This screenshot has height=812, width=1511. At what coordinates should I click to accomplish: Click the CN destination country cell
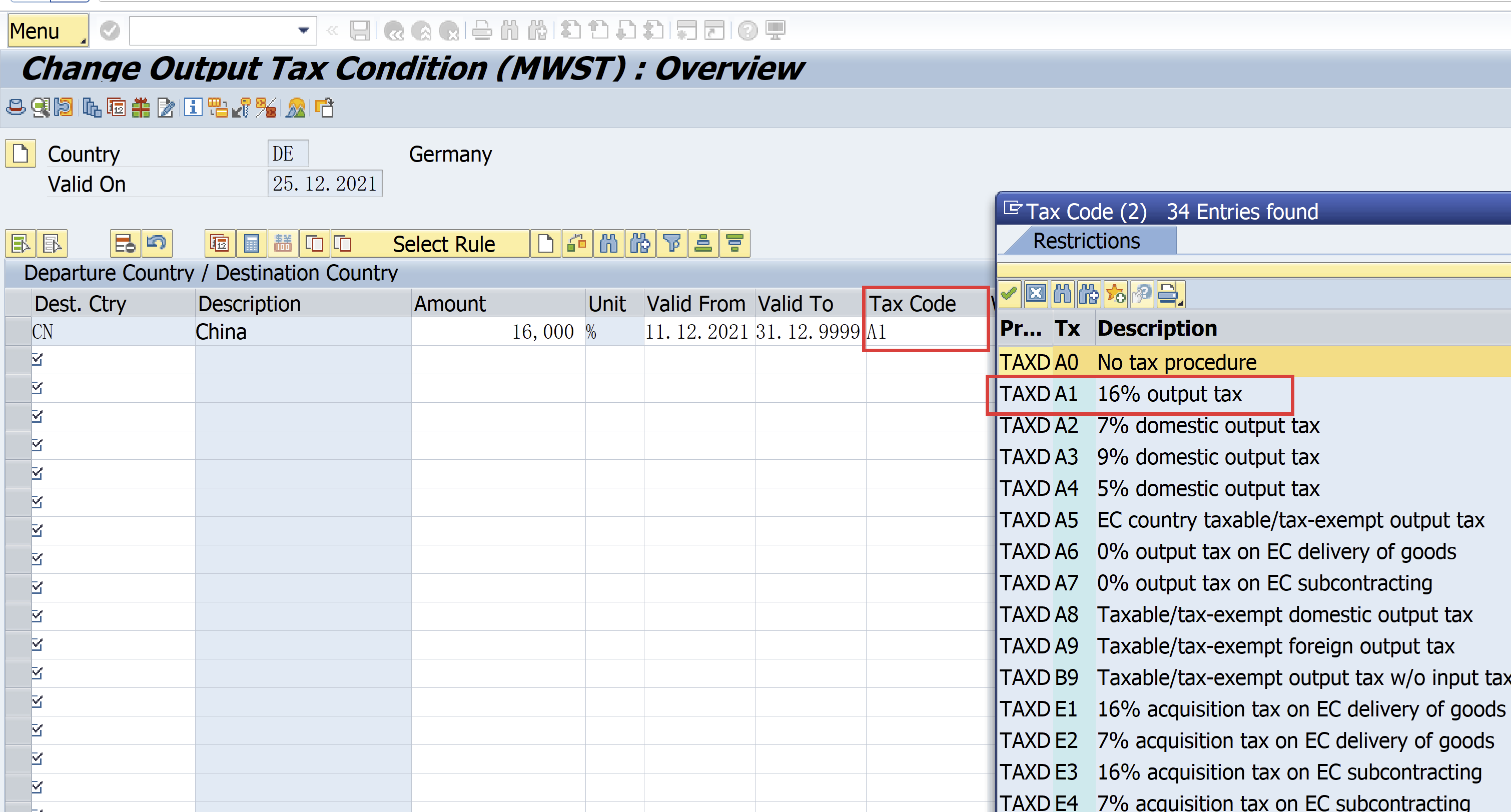click(113, 332)
